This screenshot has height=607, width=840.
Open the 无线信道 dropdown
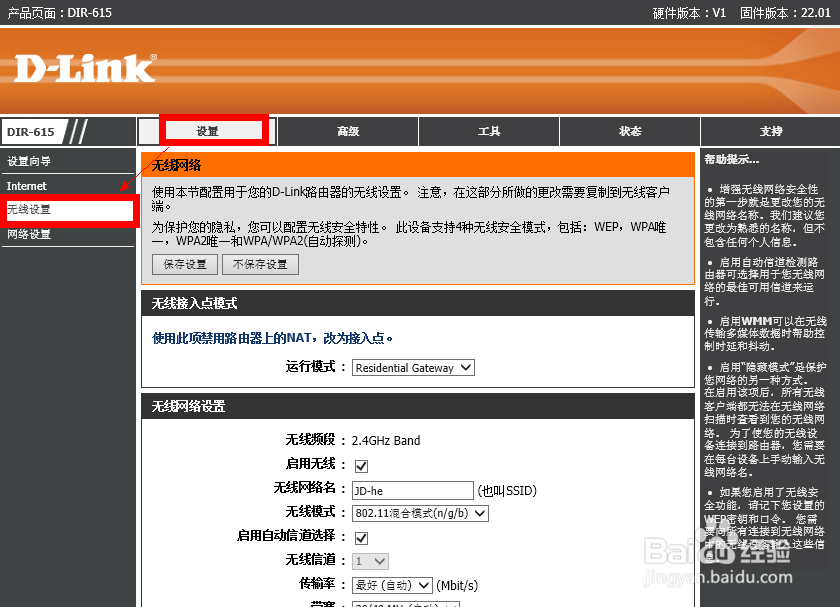point(370,561)
